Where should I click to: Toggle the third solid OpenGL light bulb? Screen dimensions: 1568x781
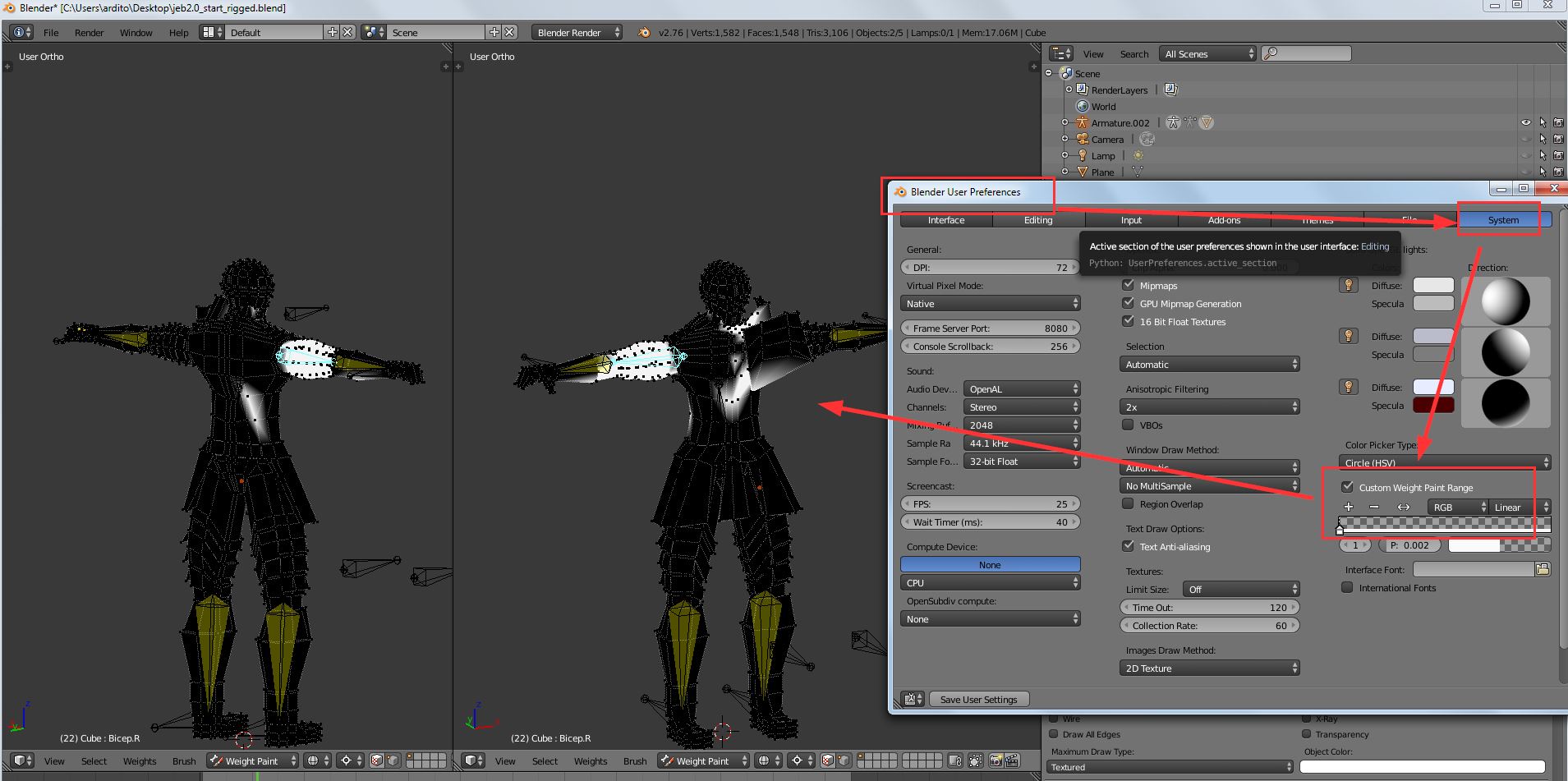(x=1348, y=387)
